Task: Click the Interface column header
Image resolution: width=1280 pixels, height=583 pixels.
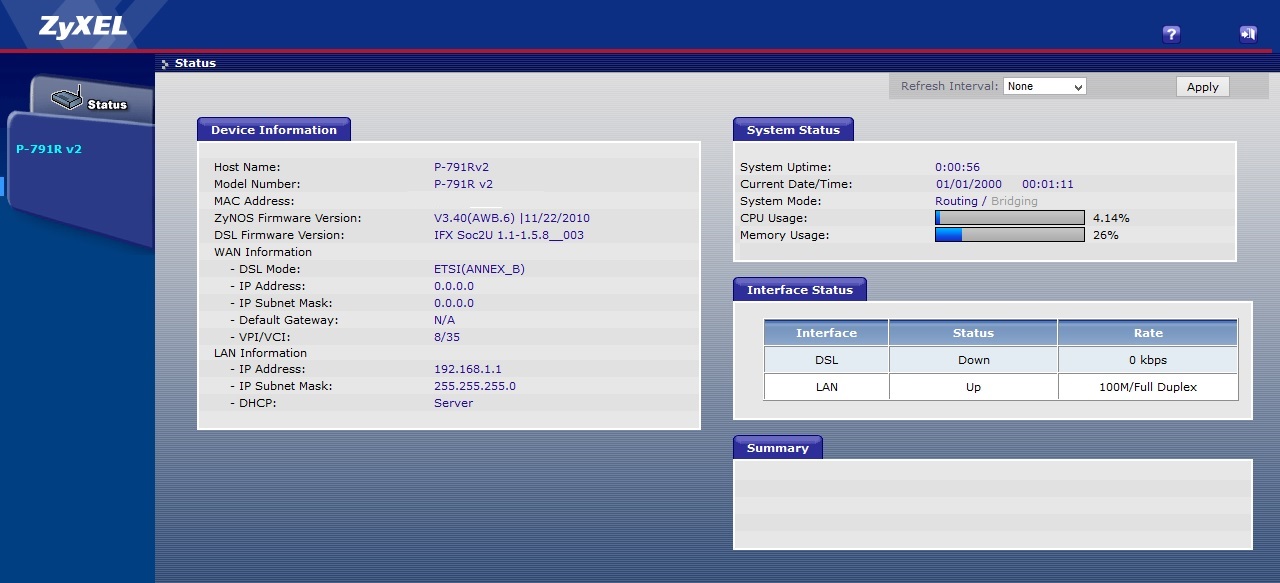Action: coord(826,333)
